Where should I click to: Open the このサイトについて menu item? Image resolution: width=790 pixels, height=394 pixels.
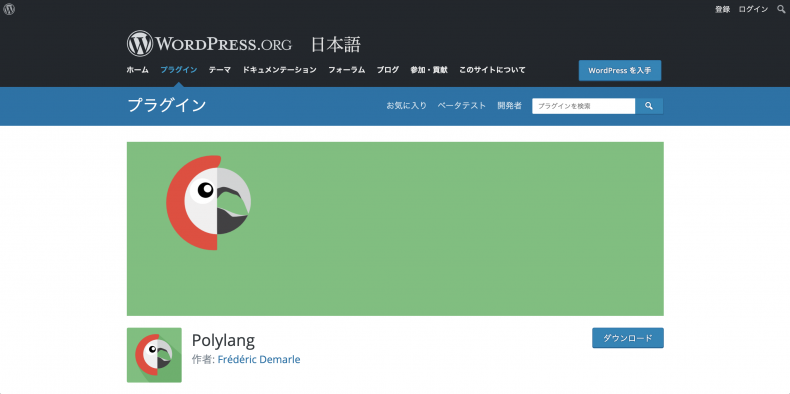(x=492, y=70)
